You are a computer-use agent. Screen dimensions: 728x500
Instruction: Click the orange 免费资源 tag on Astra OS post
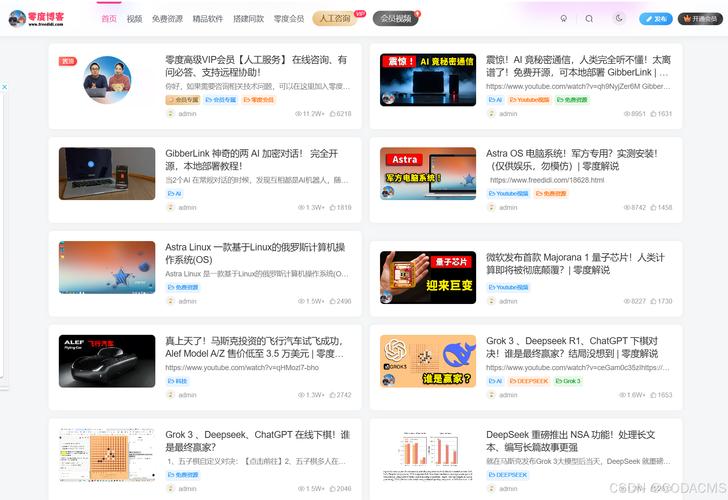coord(551,194)
